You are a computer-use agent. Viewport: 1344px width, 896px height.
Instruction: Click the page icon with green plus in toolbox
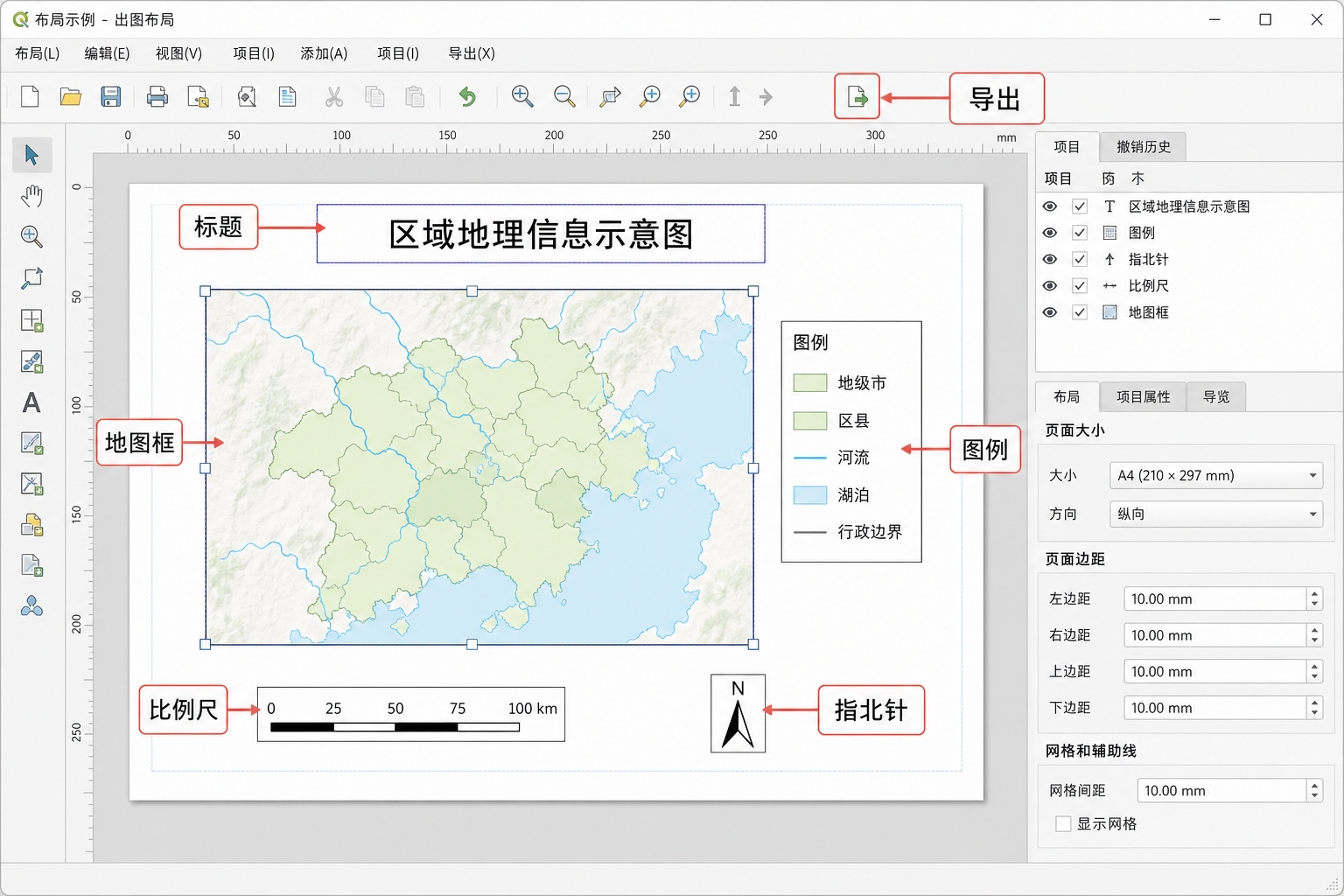coord(31,565)
